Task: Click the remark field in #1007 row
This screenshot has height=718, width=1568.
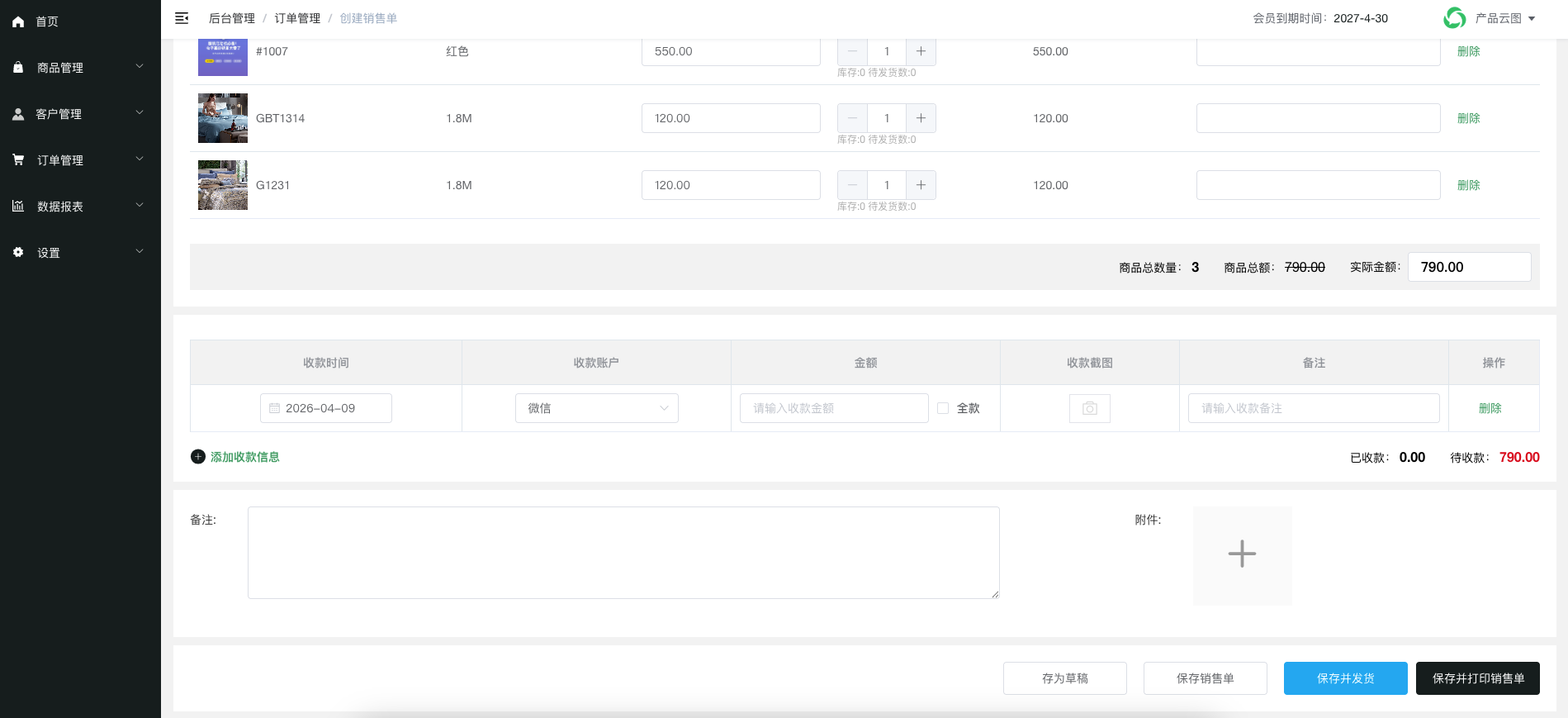Action: (x=1319, y=51)
